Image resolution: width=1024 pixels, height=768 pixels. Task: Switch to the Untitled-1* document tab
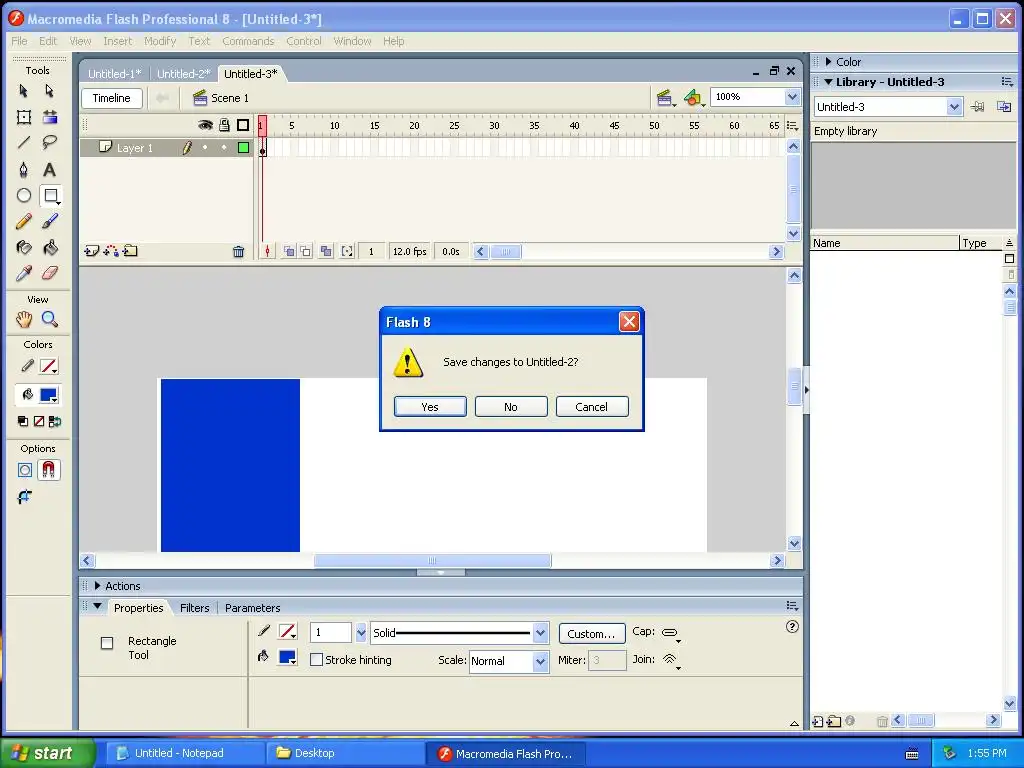(x=114, y=74)
